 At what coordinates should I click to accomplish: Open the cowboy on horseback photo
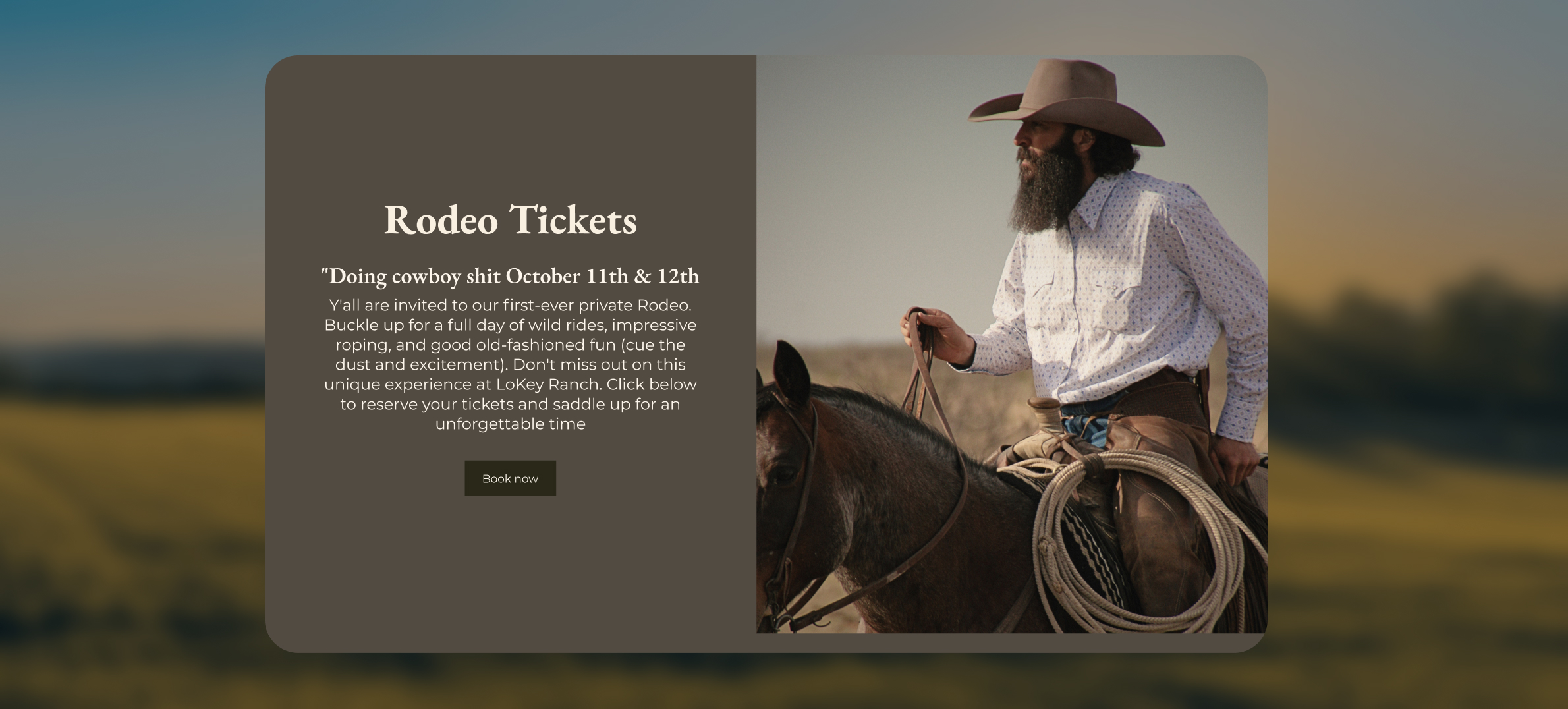pos(1011,344)
